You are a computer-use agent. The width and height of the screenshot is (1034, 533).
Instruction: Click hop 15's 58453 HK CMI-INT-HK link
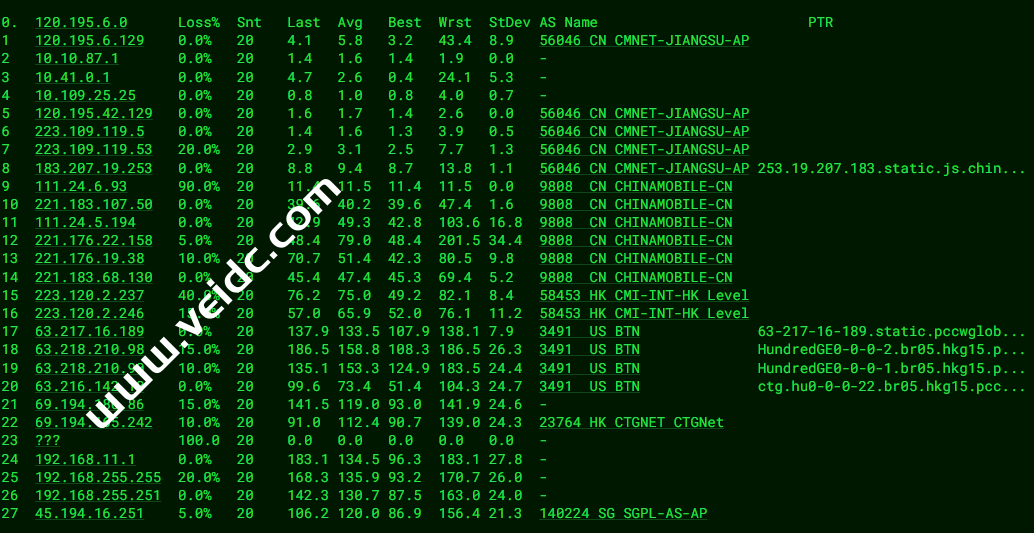tap(644, 296)
